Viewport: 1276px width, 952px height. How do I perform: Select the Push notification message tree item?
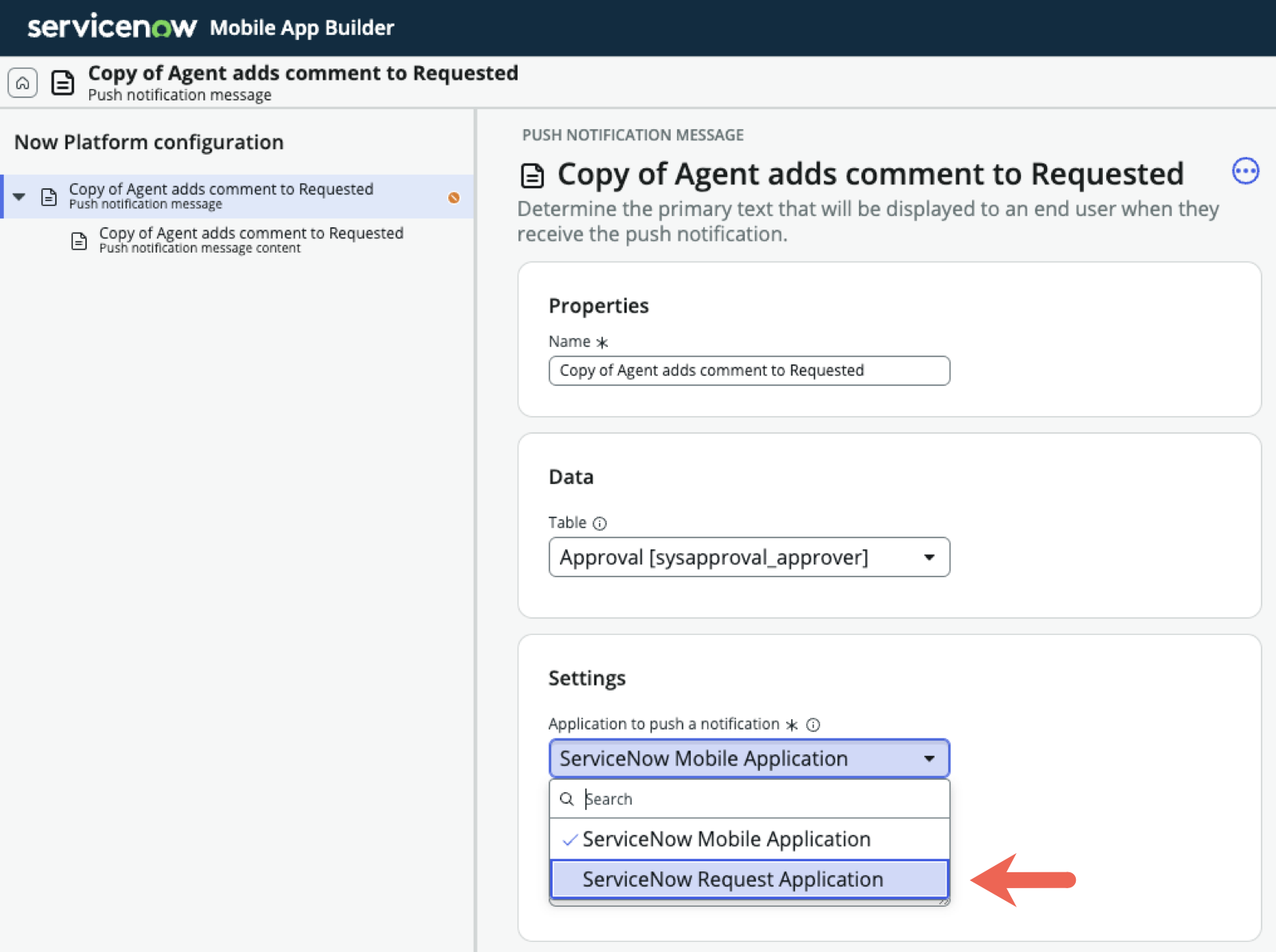(x=238, y=196)
